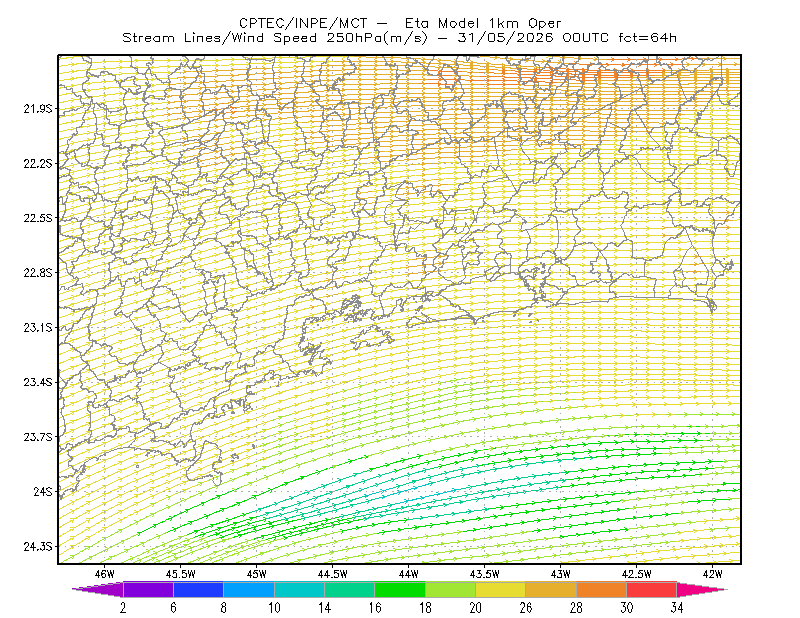The height and width of the screenshot is (618, 800).
Task: Select the lime 18-20 legend block
Action: (451, 589)
